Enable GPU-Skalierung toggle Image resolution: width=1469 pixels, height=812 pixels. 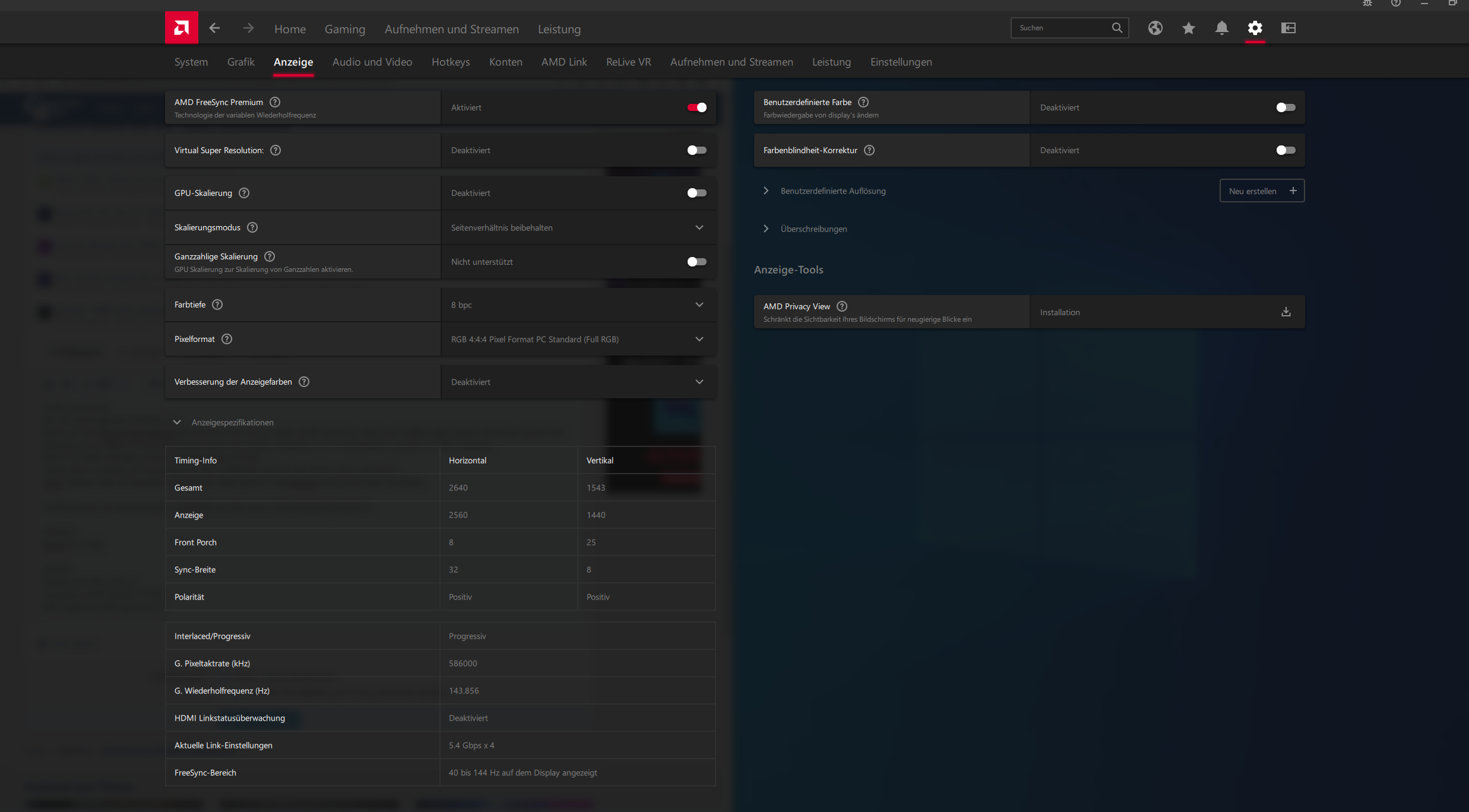[696, 193]
